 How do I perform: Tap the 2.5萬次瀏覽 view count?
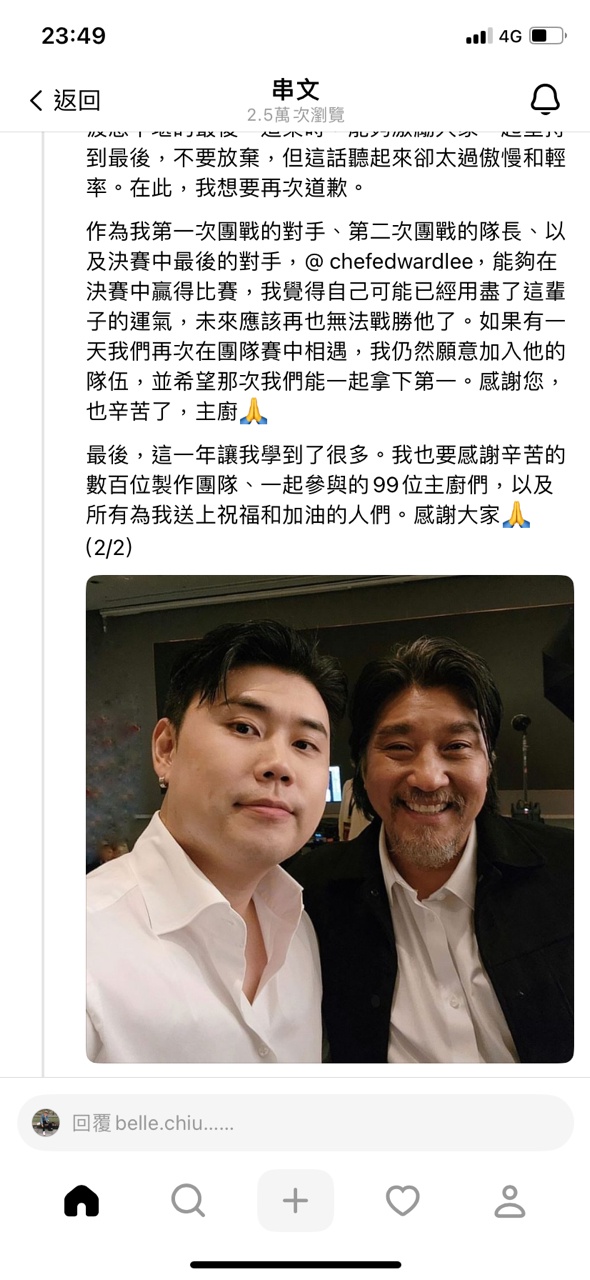point(295,116)
